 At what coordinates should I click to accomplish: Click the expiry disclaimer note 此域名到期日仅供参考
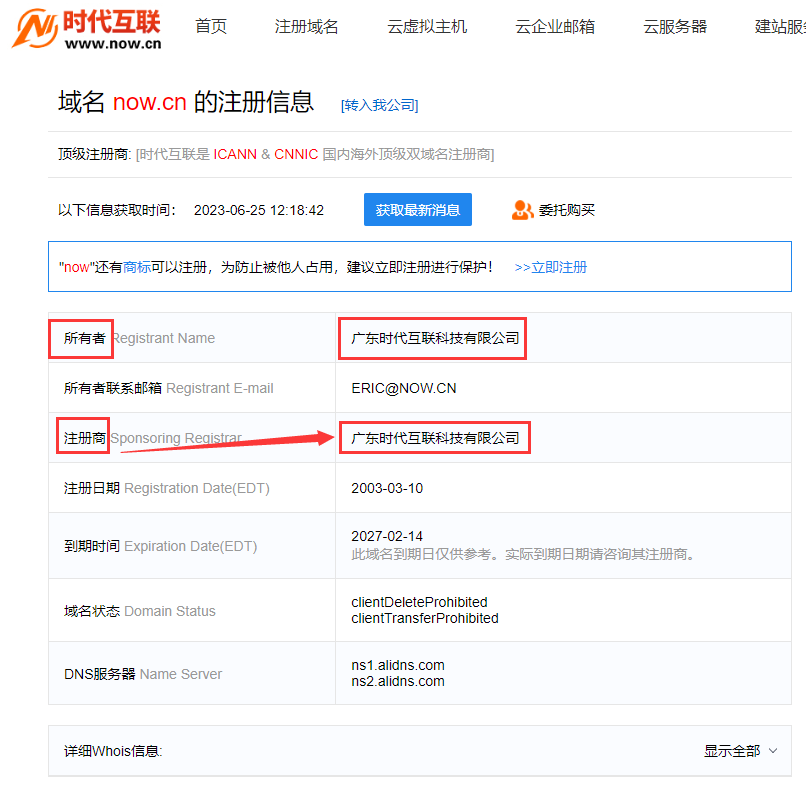point(523,554)
